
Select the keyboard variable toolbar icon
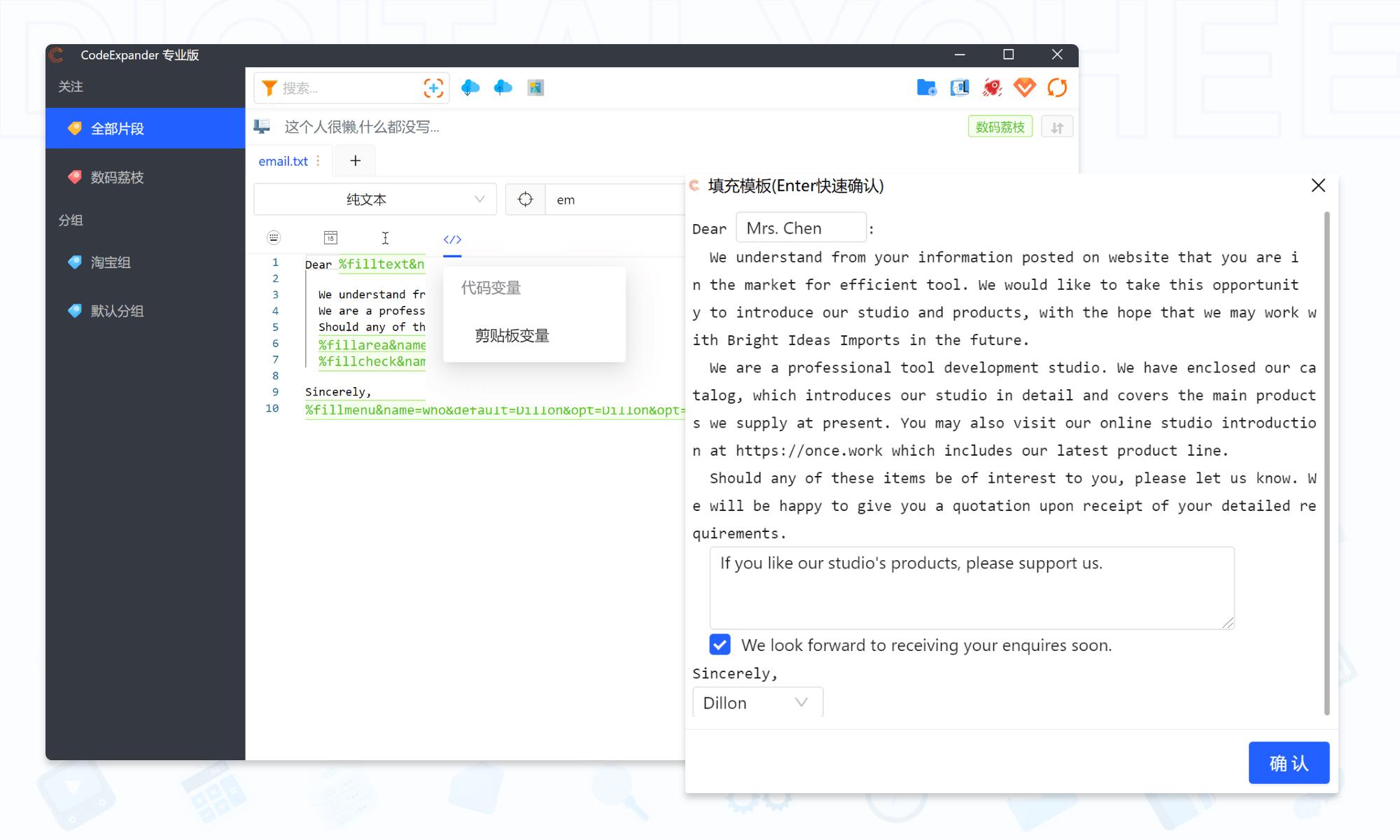274,238
